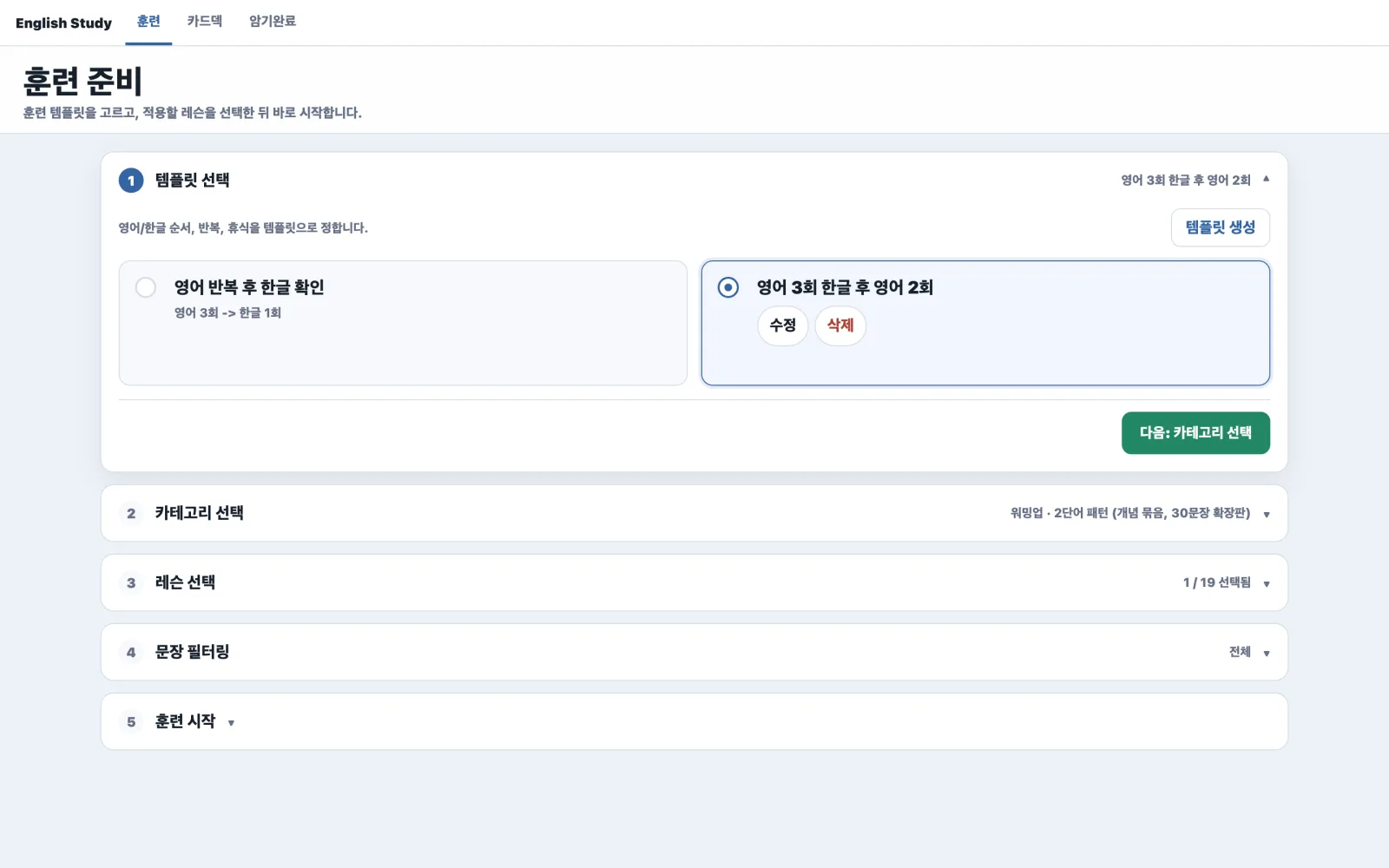
Task: Click the step 3 number badge
Action: click(x=131, y=582)
